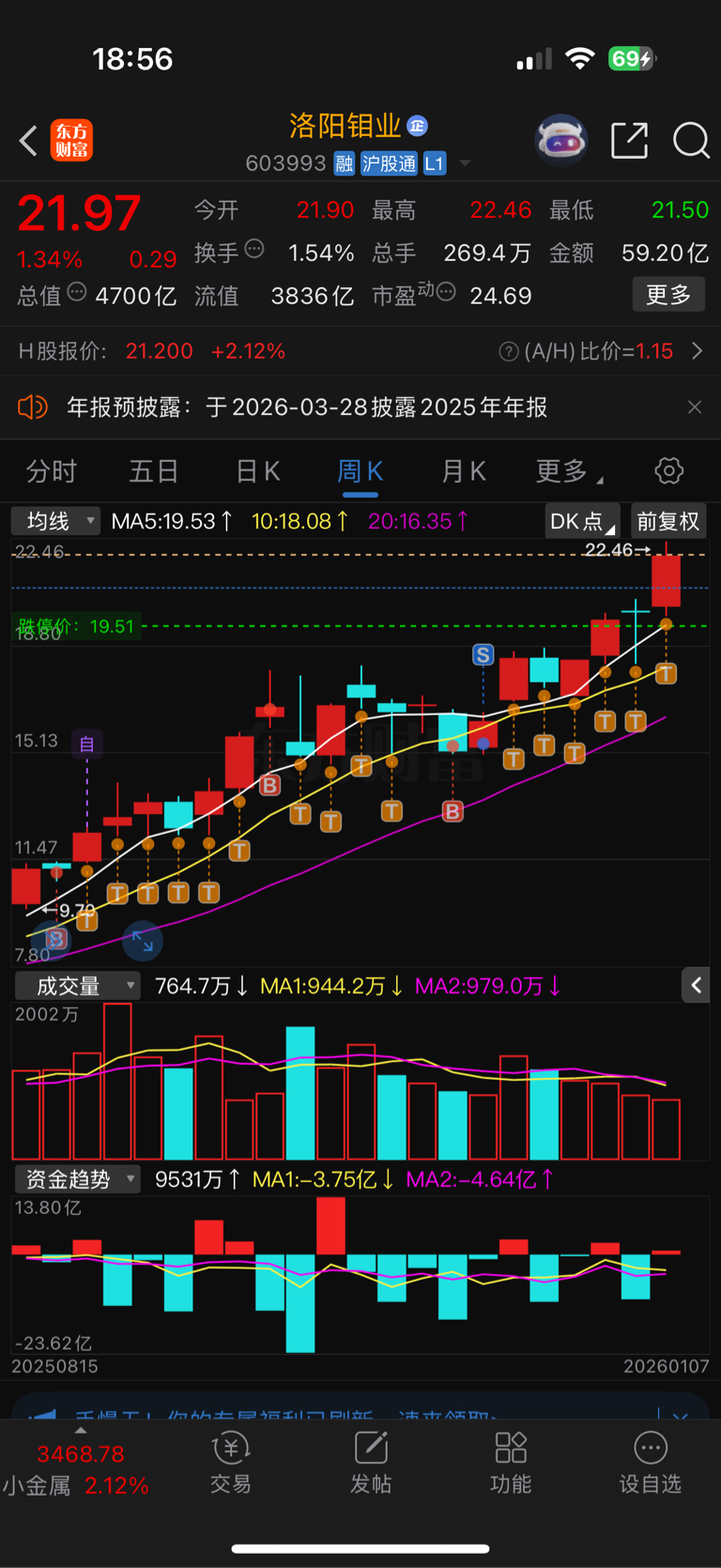Open the 小金属 sector index quote

click(x=77, y=1470)
